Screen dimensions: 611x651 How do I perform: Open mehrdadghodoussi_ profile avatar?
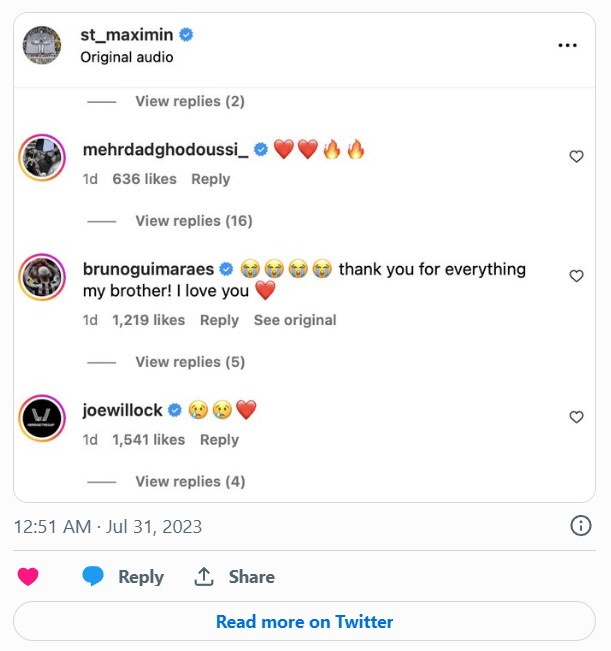click(42, 157)
